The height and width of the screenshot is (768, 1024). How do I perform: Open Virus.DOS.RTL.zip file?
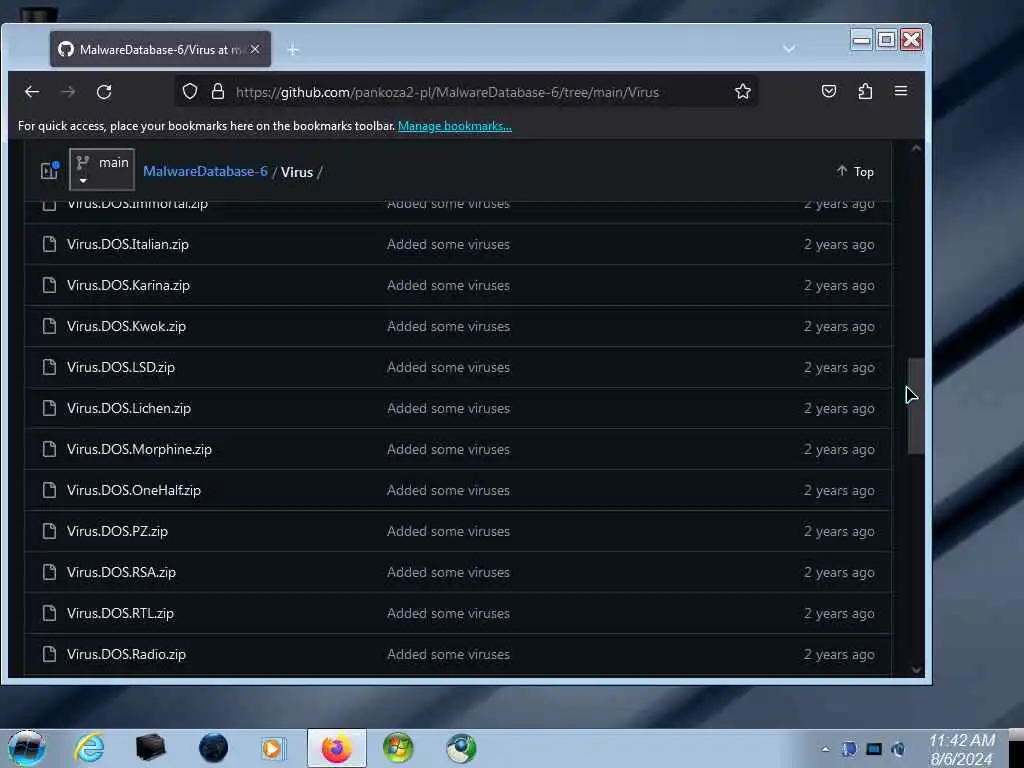click(x=120, y=613)
